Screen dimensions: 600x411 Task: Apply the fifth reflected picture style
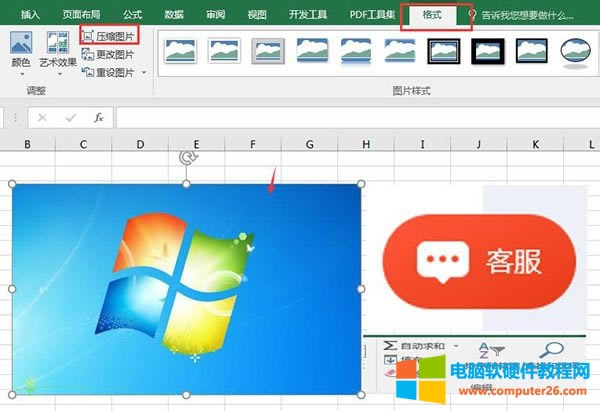(356, 51)
